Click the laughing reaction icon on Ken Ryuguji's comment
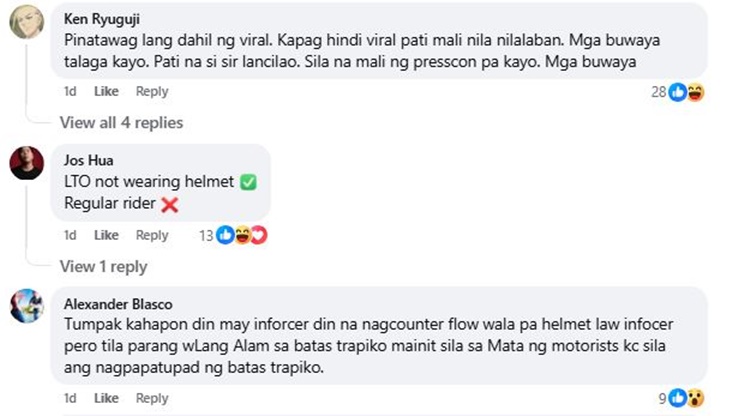 point(695,92)
